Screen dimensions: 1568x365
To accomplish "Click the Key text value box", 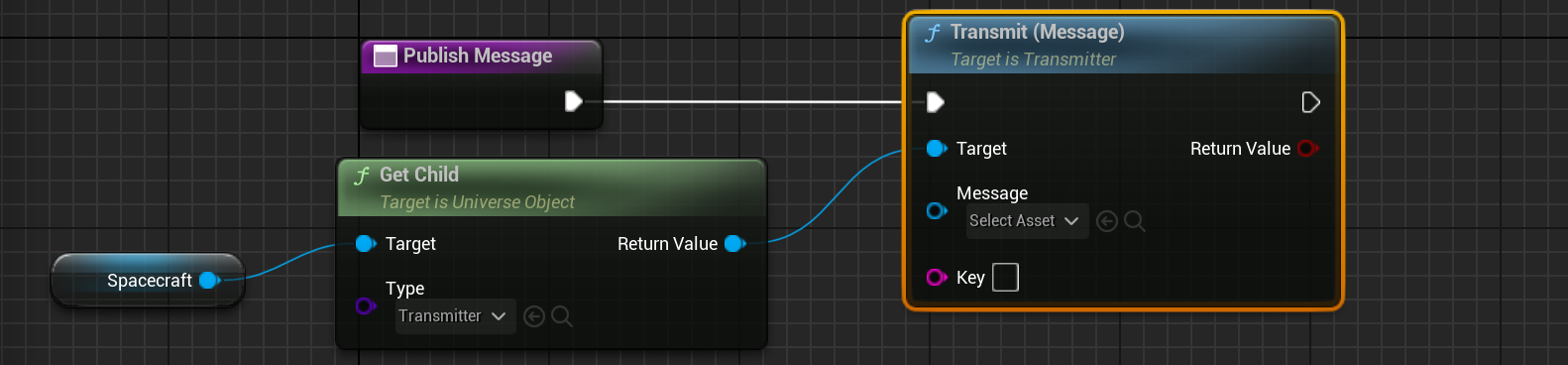I will click(x=1005, y=278).
